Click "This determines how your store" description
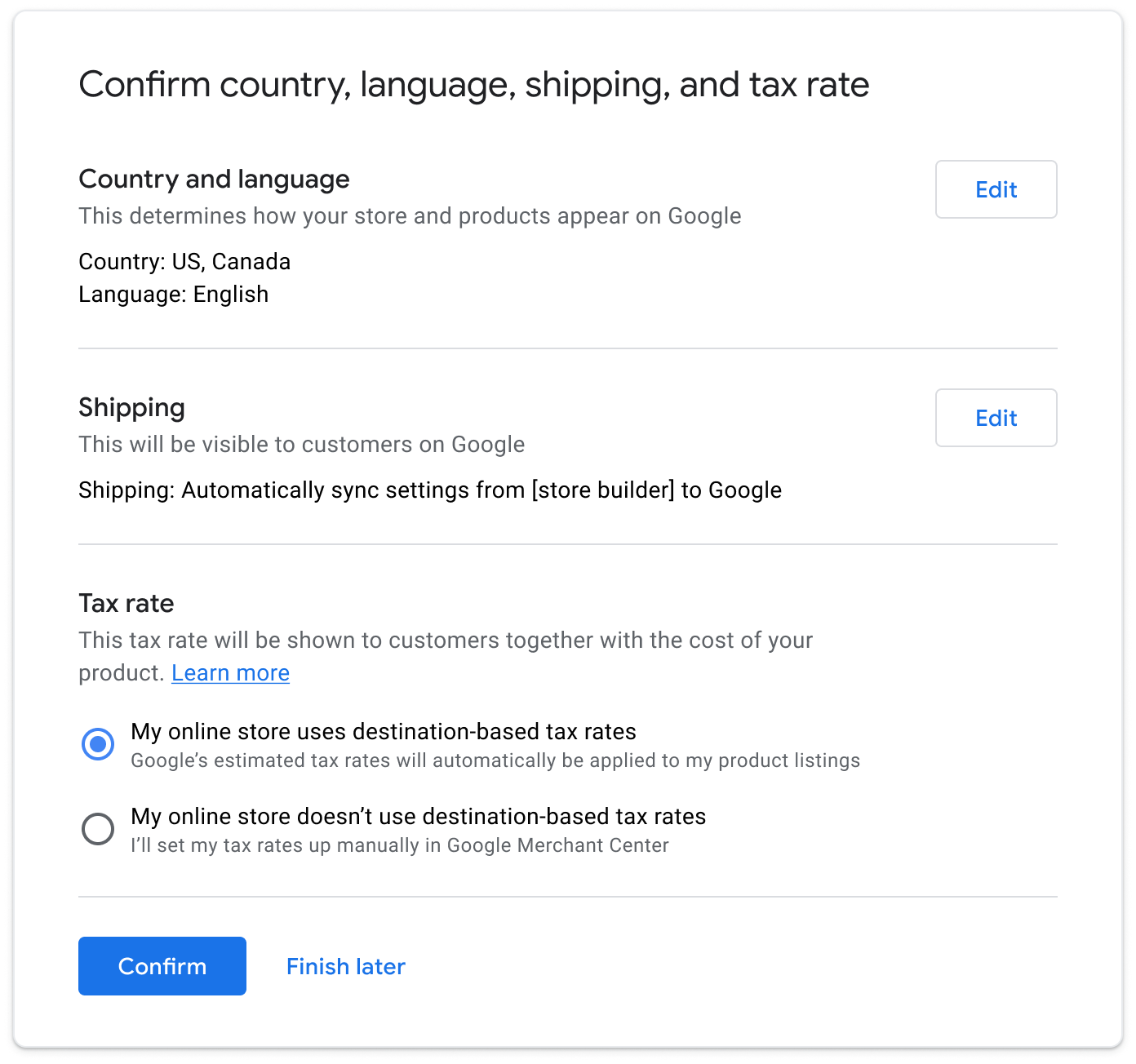This screenshot has width=1136, height=1064. coord(410,216)
